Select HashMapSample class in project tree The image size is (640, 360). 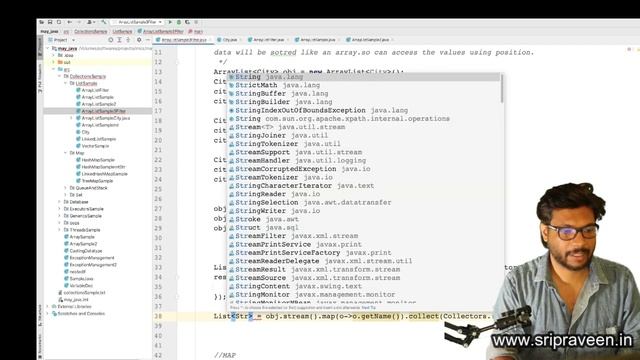pyautogui.click(x=96, y=160)
